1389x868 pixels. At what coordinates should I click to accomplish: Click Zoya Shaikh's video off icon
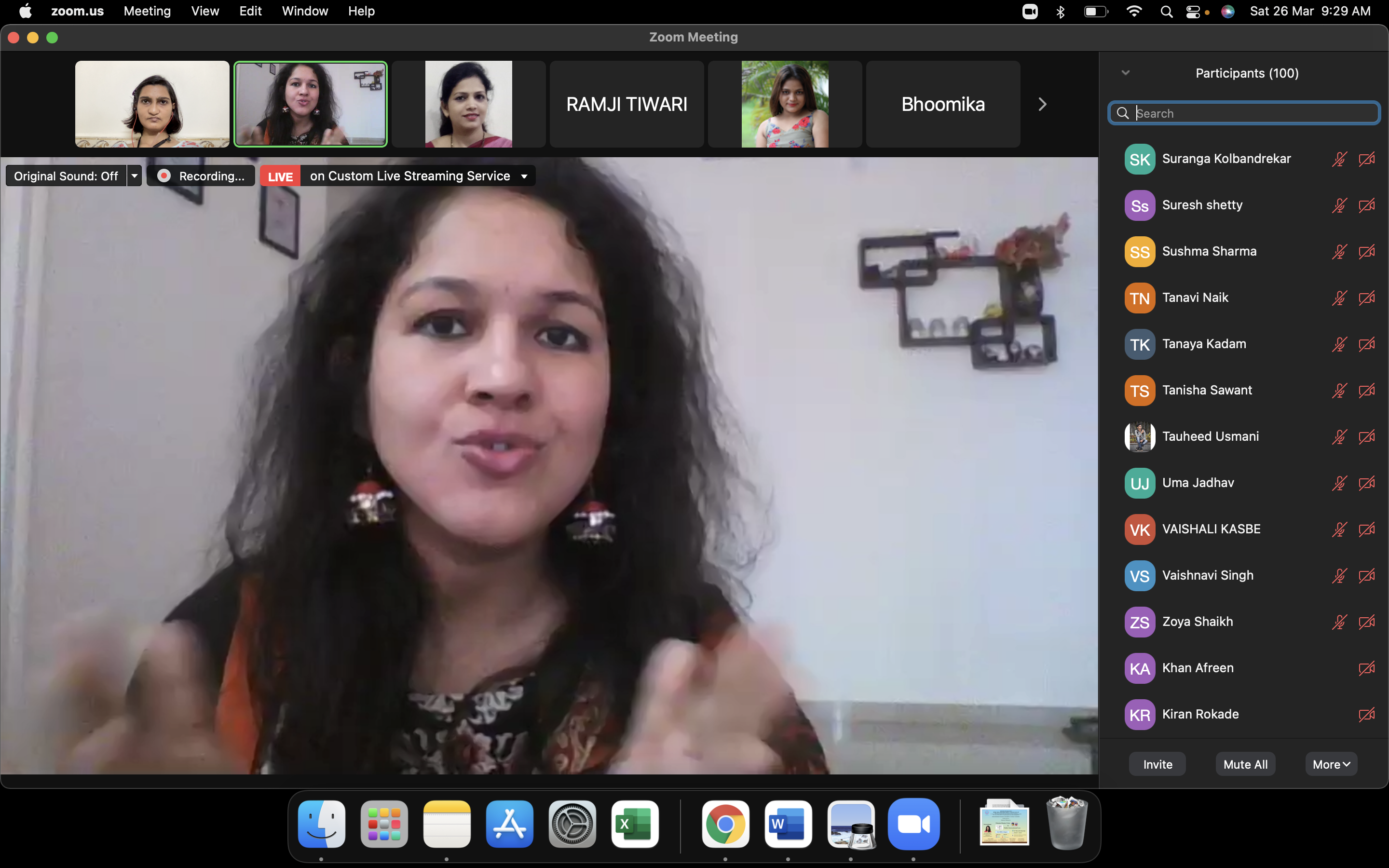point(1367,622)
